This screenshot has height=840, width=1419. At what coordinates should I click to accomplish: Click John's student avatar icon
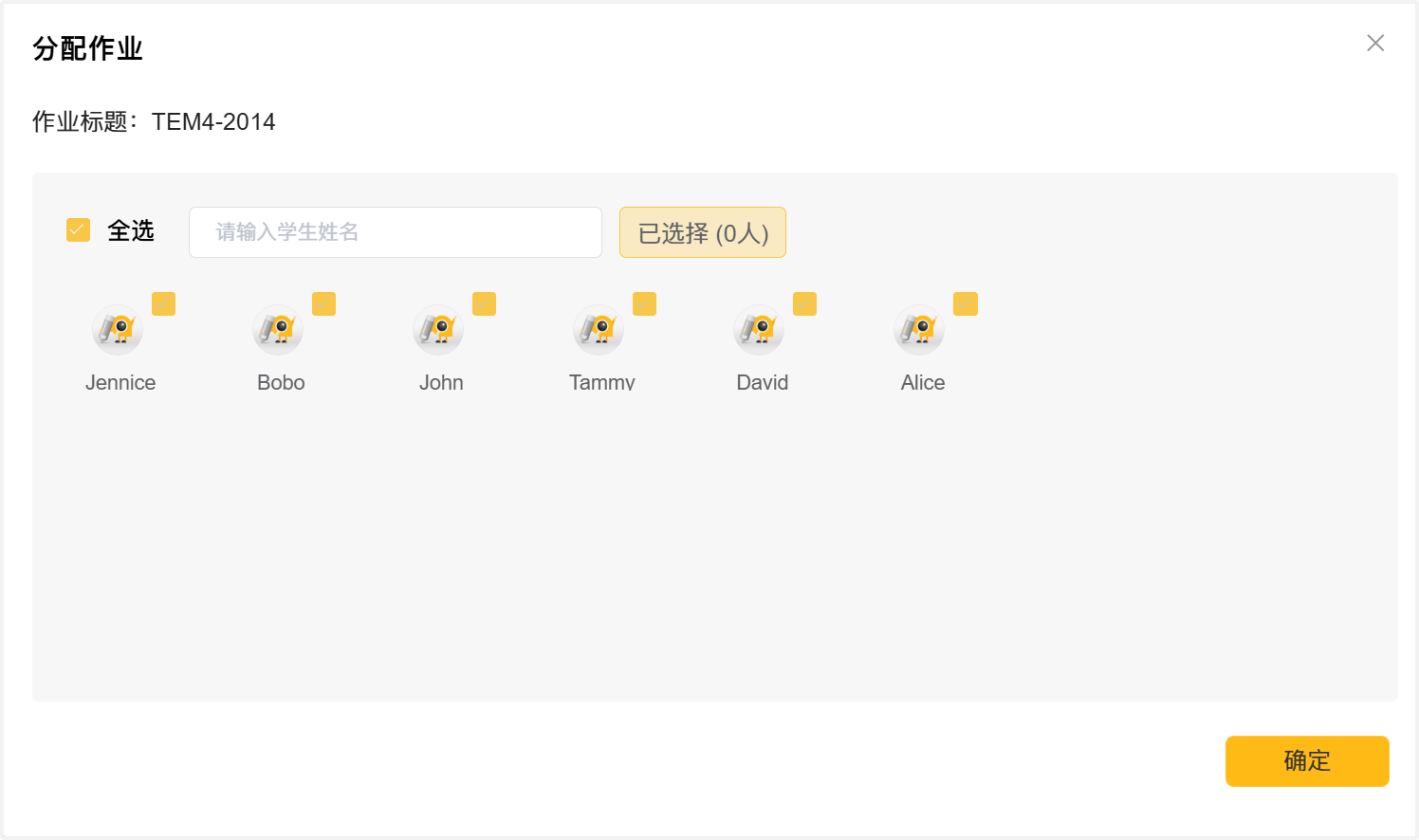click(438, 330)
